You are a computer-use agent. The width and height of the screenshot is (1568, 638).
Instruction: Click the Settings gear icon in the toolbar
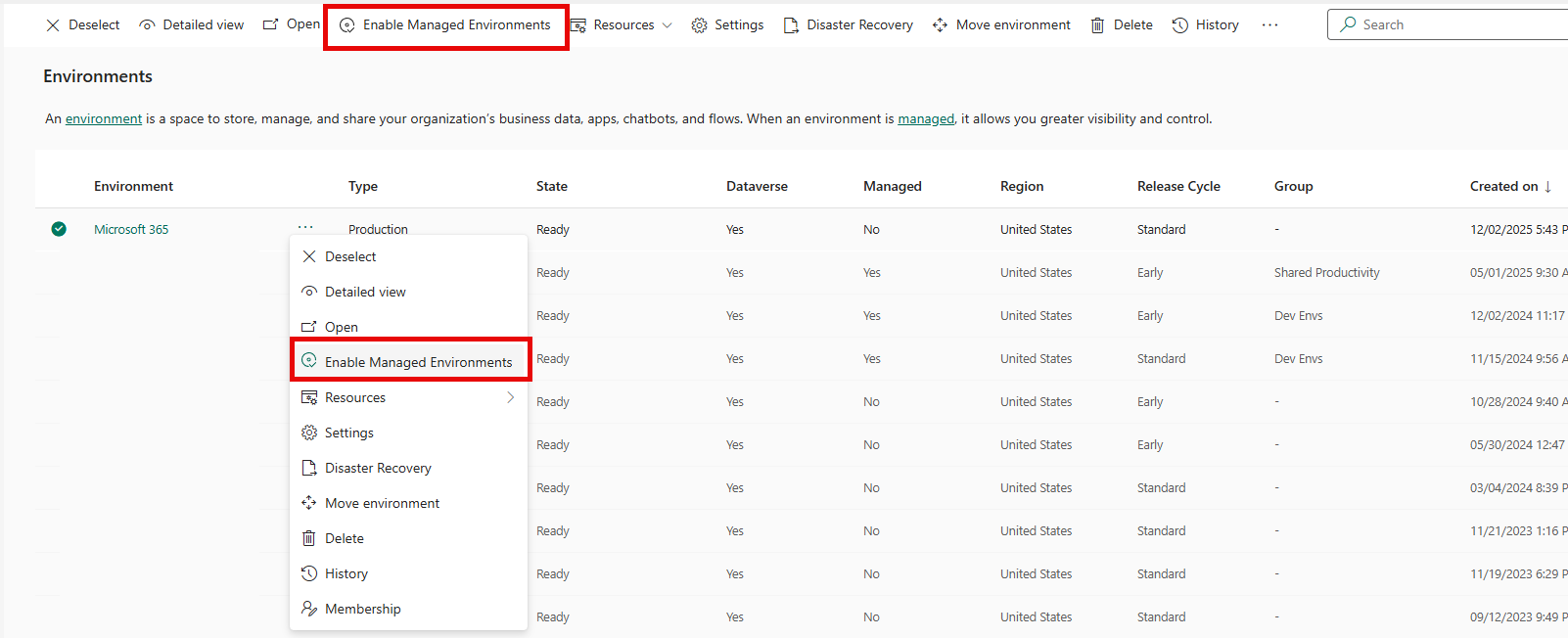[x=699, y=25]
